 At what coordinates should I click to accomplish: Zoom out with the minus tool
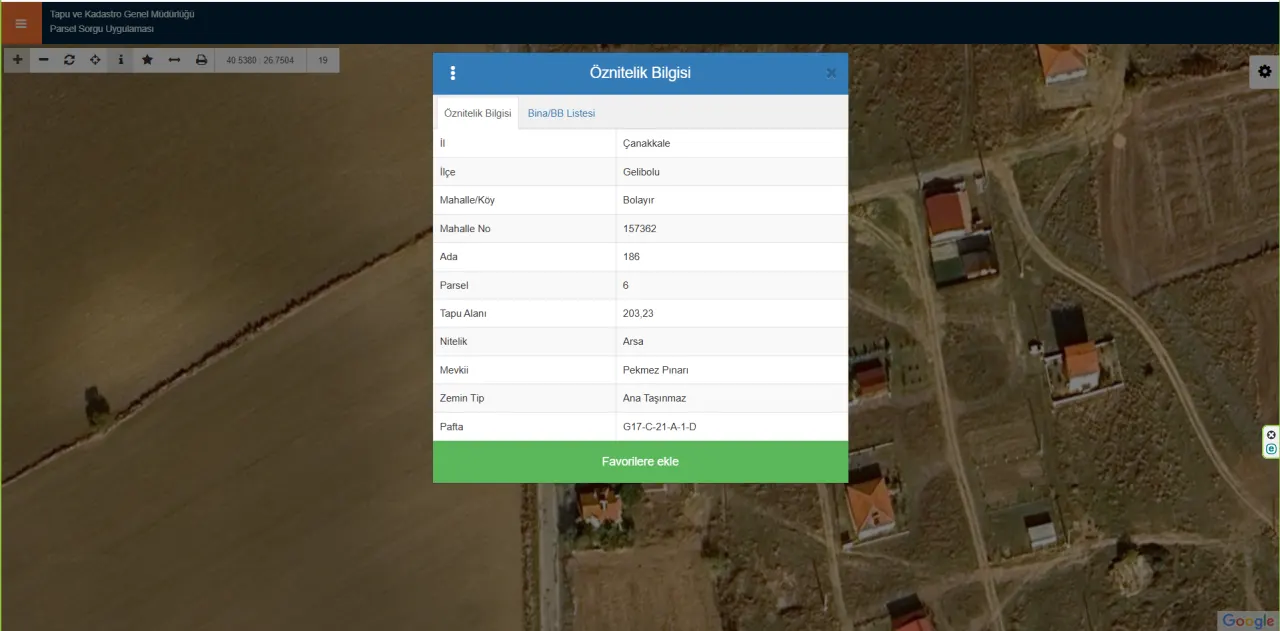[43, 60]
